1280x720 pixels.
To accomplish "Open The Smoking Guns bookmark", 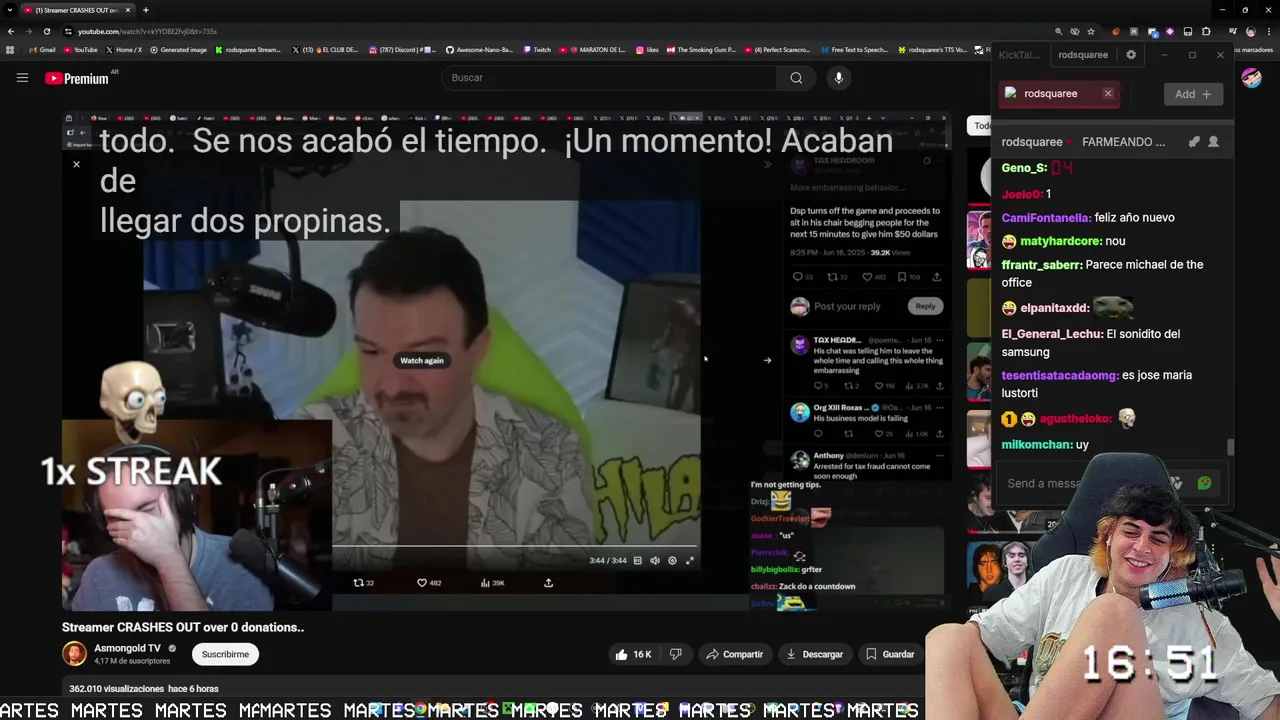I will (x=701, y=49).
